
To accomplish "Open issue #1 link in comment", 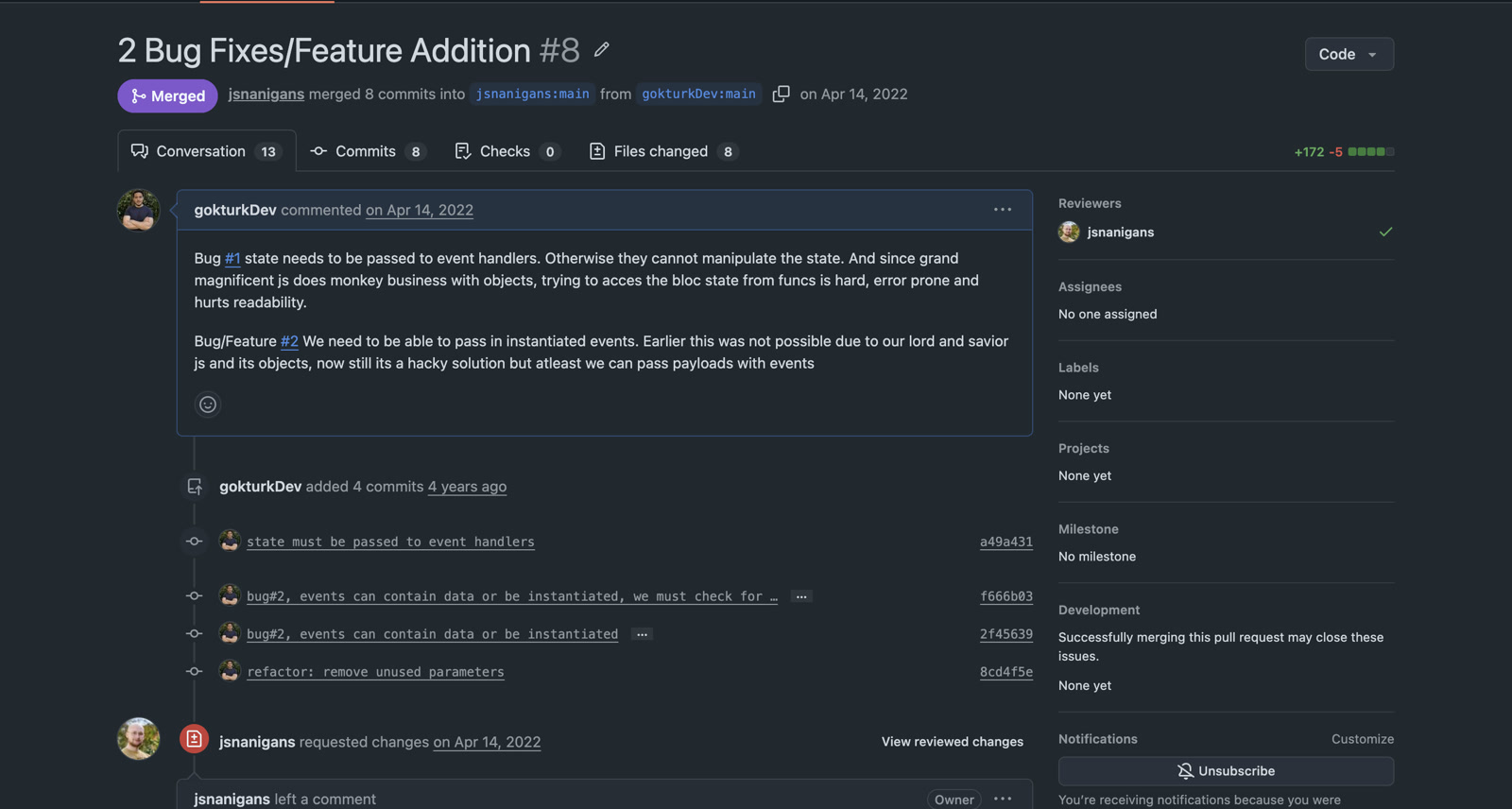I will 232,258.
